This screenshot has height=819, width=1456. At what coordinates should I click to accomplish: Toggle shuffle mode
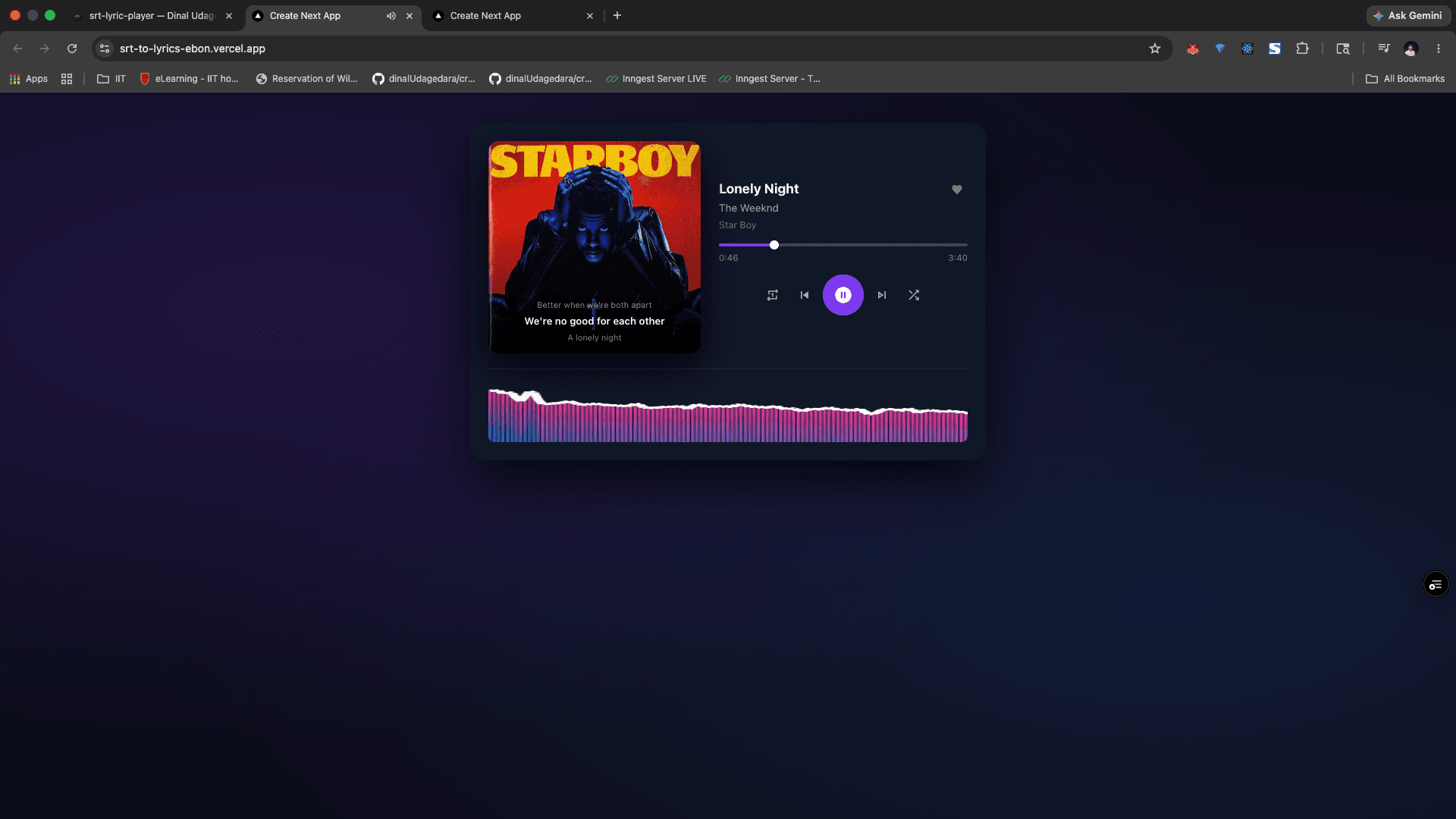(x=914, y=295)
